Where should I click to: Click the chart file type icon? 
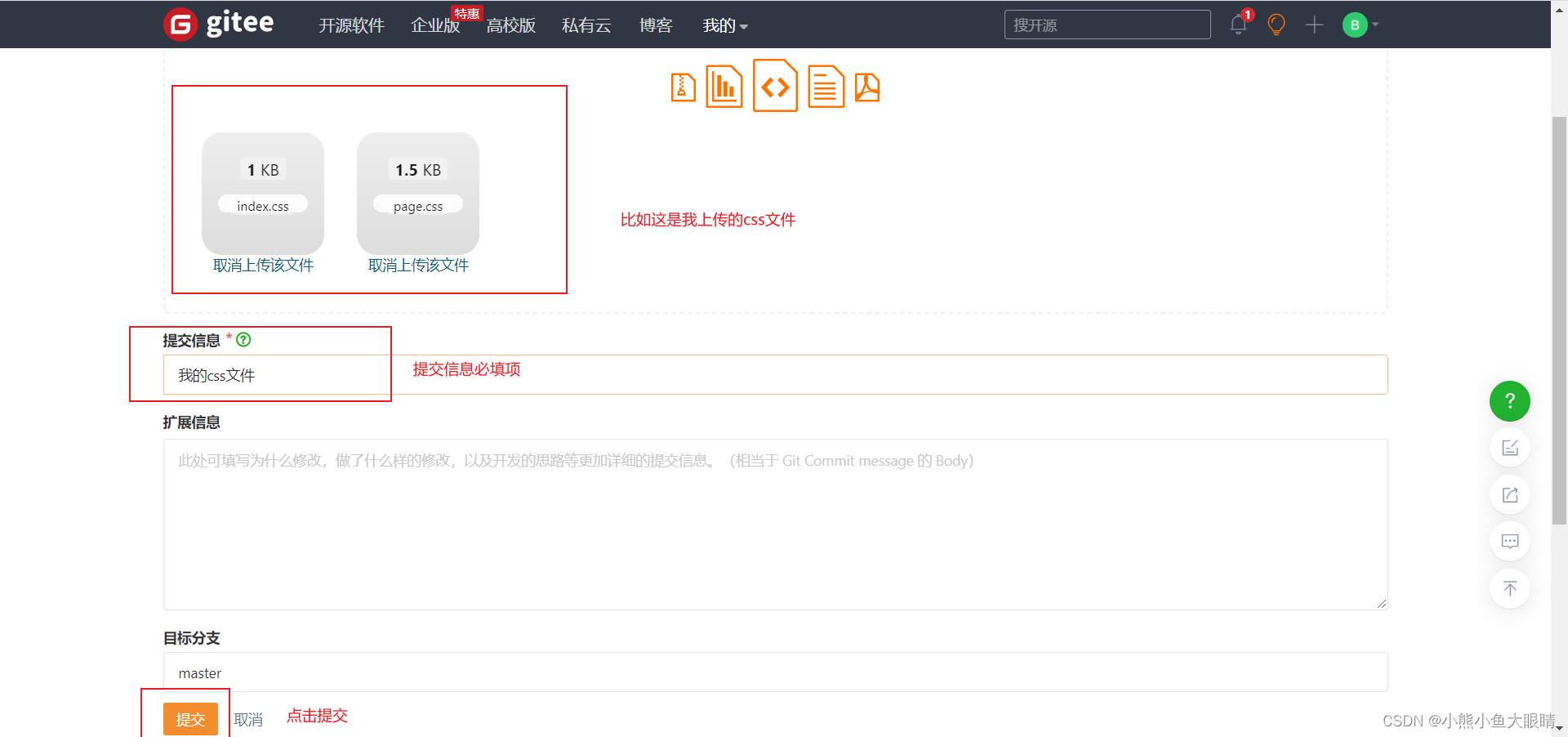[724, 86]
